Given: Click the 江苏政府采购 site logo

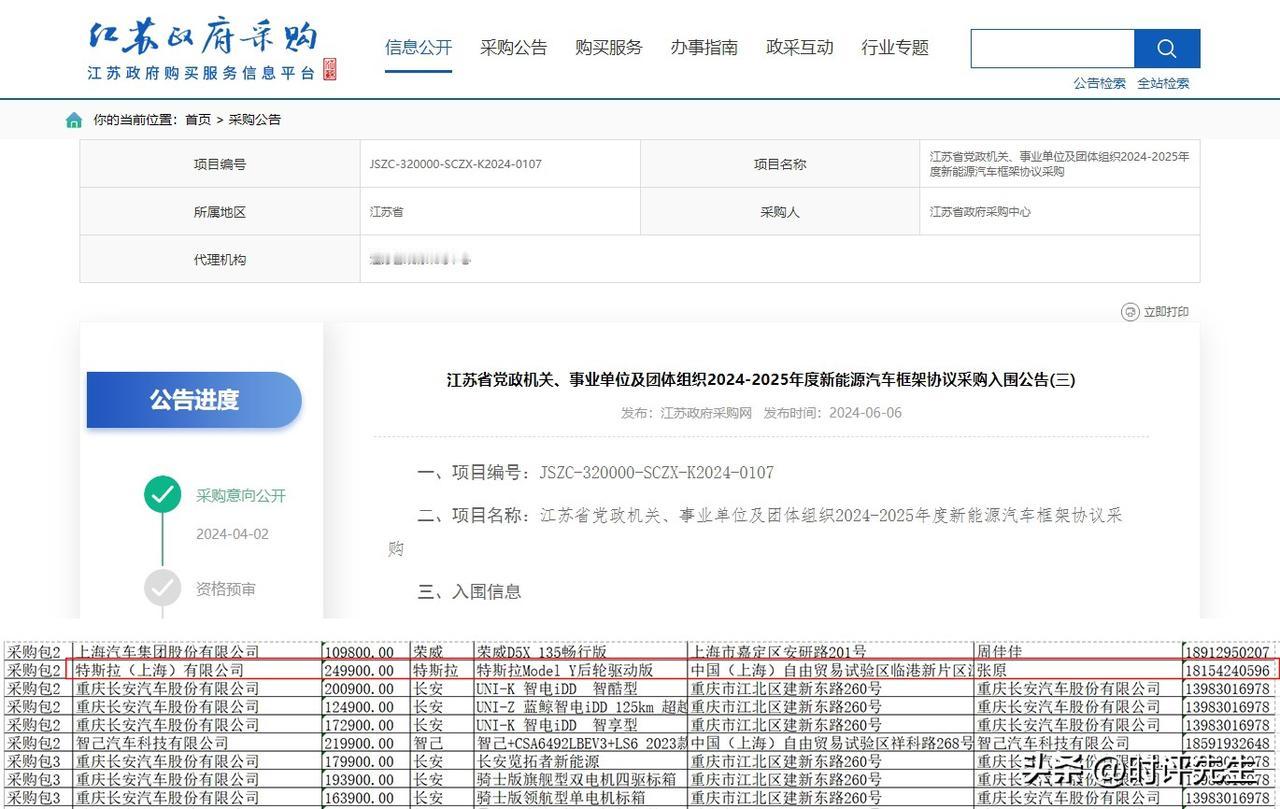Looking at the screenshot, I should [x=212, y=48].
